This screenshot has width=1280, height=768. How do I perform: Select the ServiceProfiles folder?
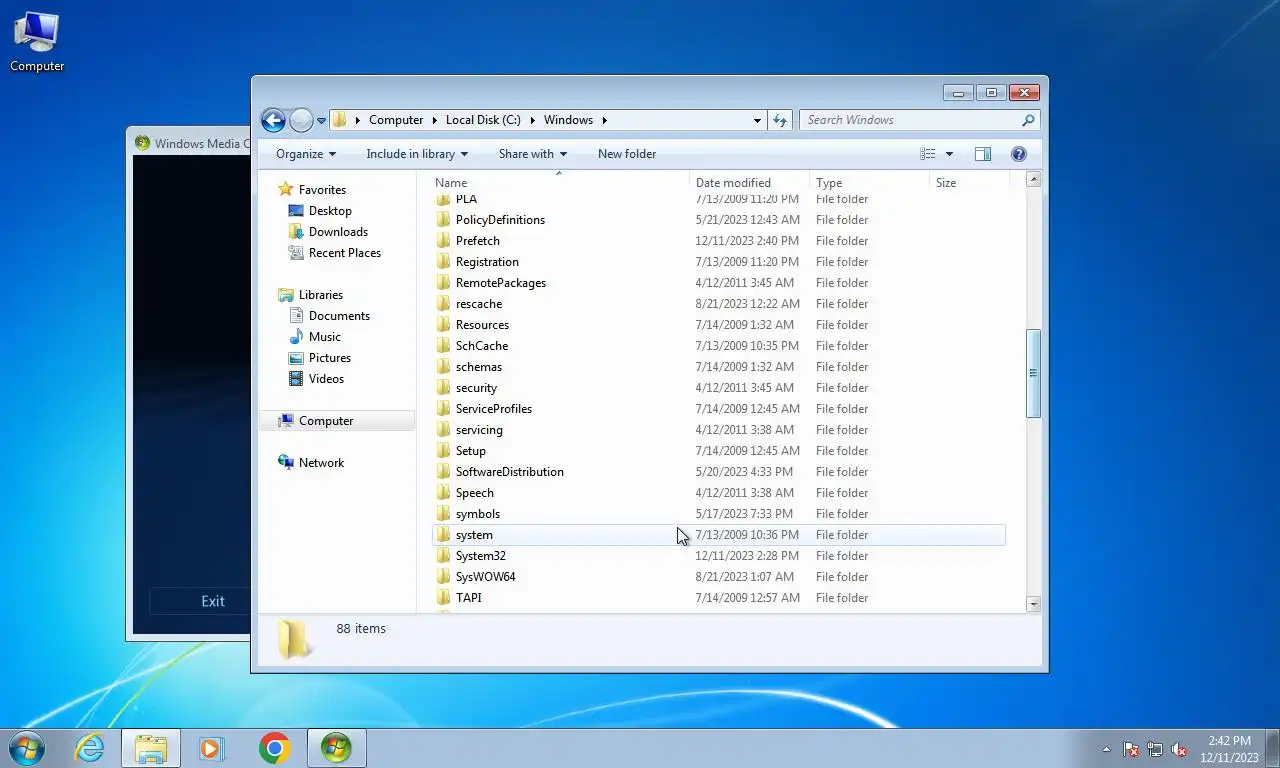[494, 409]
